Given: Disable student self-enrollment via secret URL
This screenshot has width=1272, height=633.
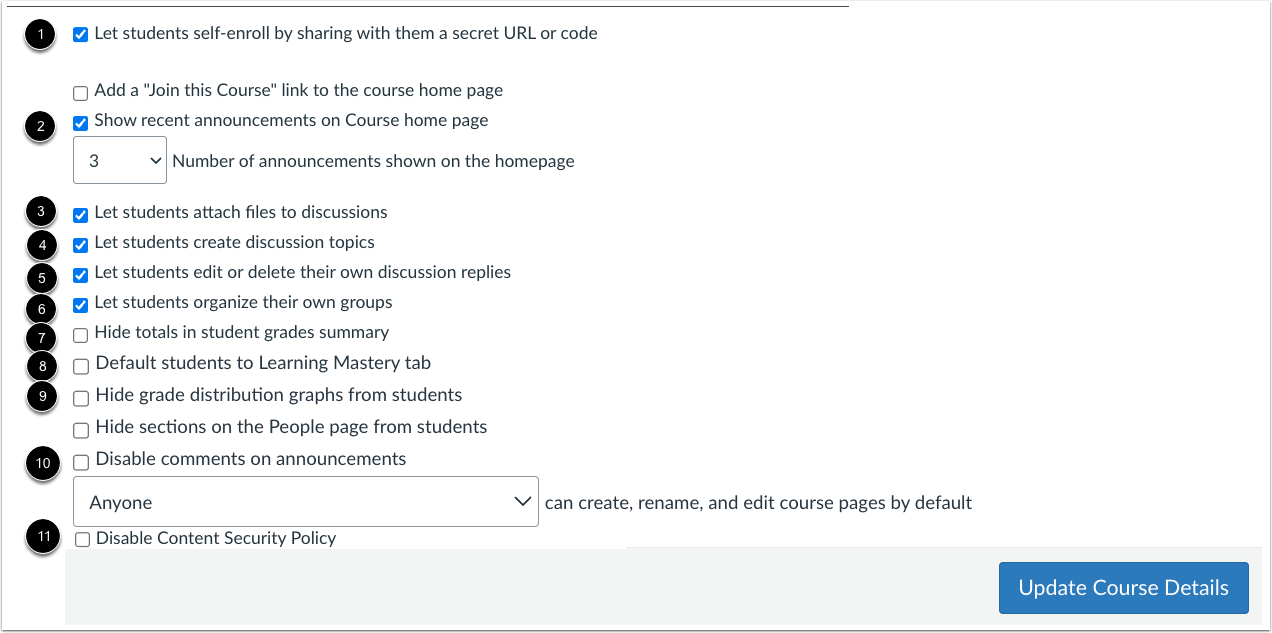Looking at the screenshot, I should tap(80, 33).
